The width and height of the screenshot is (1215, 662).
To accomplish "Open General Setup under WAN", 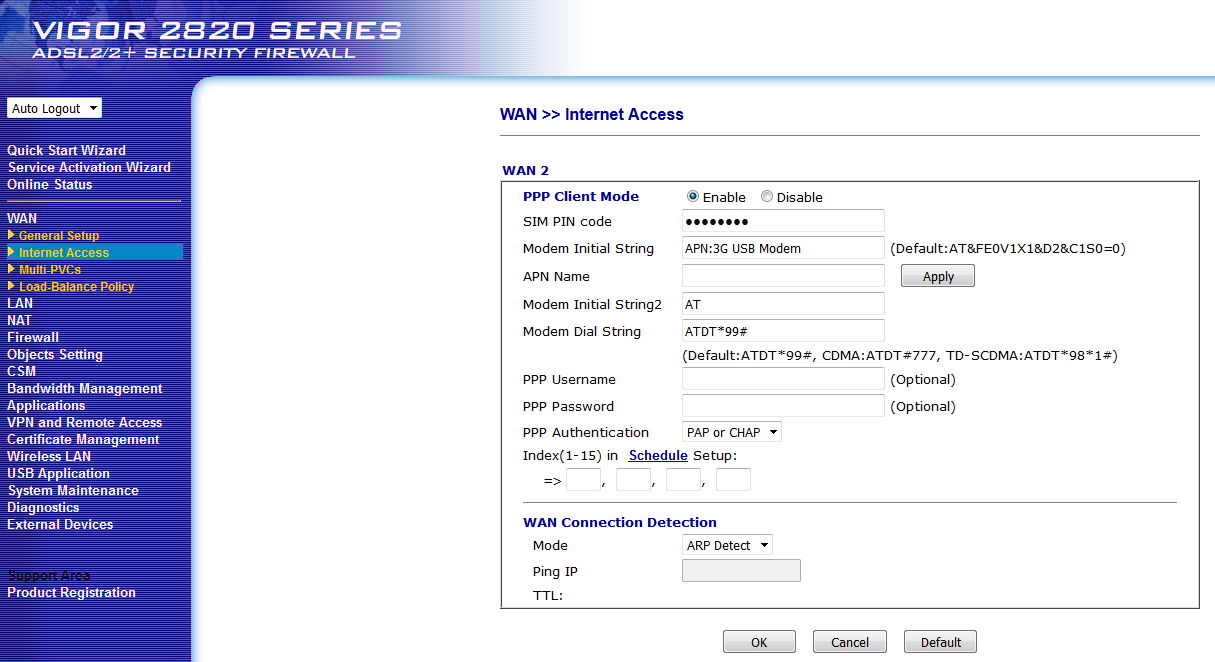I will tap(58, 236).
